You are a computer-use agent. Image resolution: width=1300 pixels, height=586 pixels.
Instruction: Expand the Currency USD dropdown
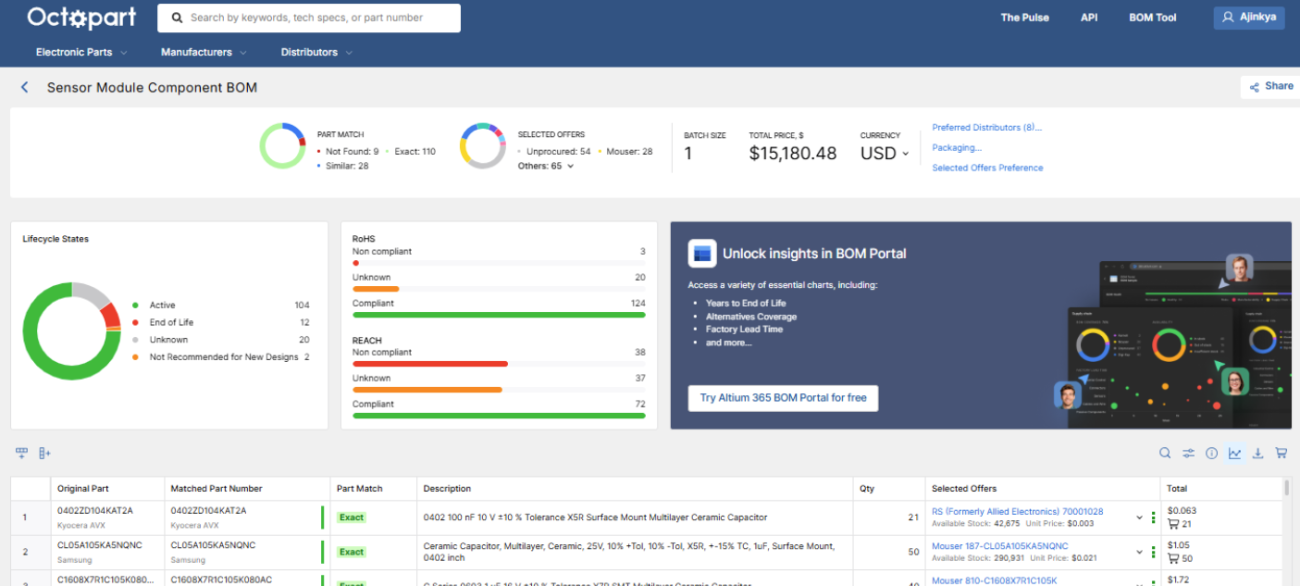[881, 153]
